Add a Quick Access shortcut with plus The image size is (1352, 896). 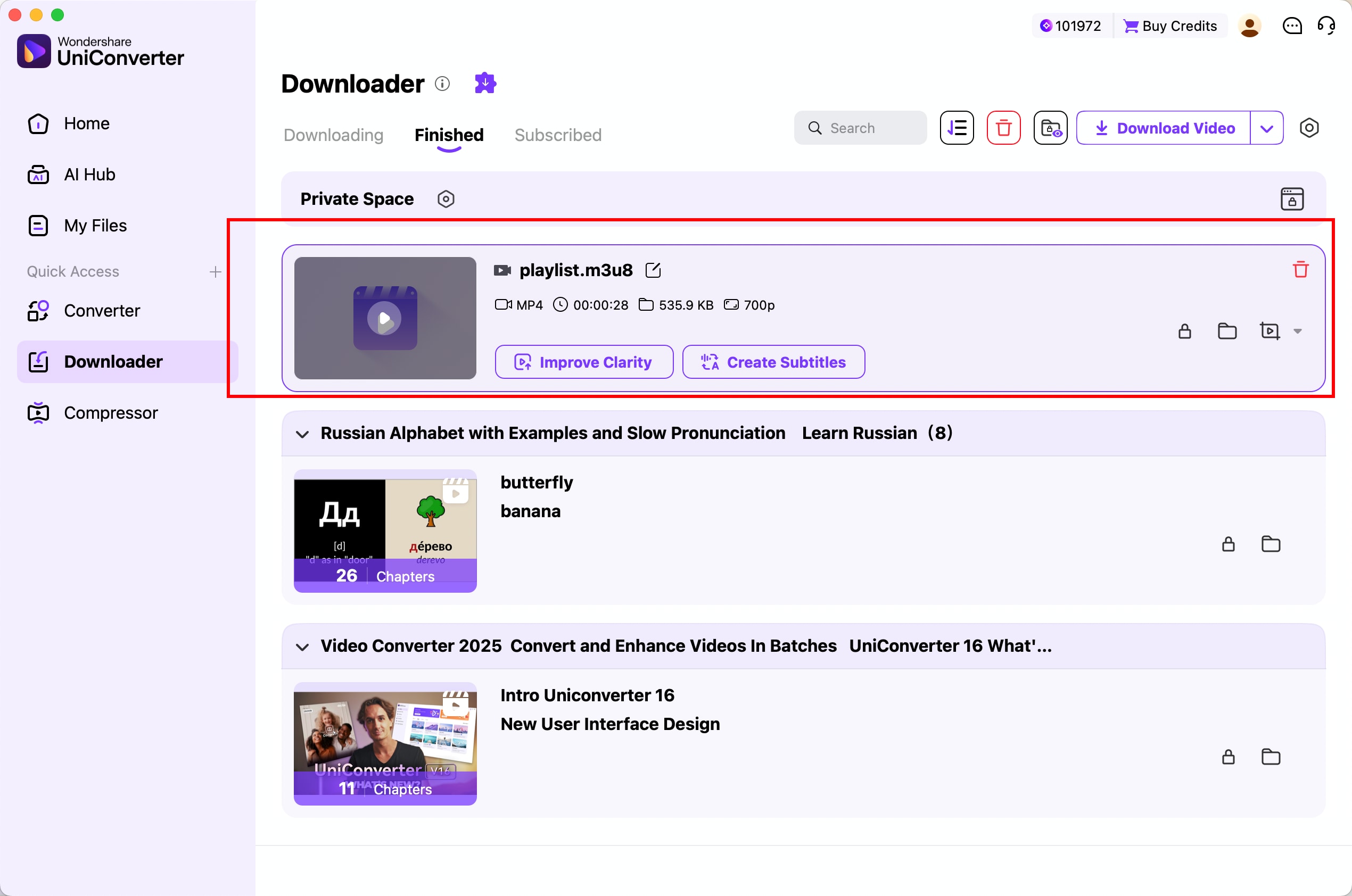click(215, 271)
